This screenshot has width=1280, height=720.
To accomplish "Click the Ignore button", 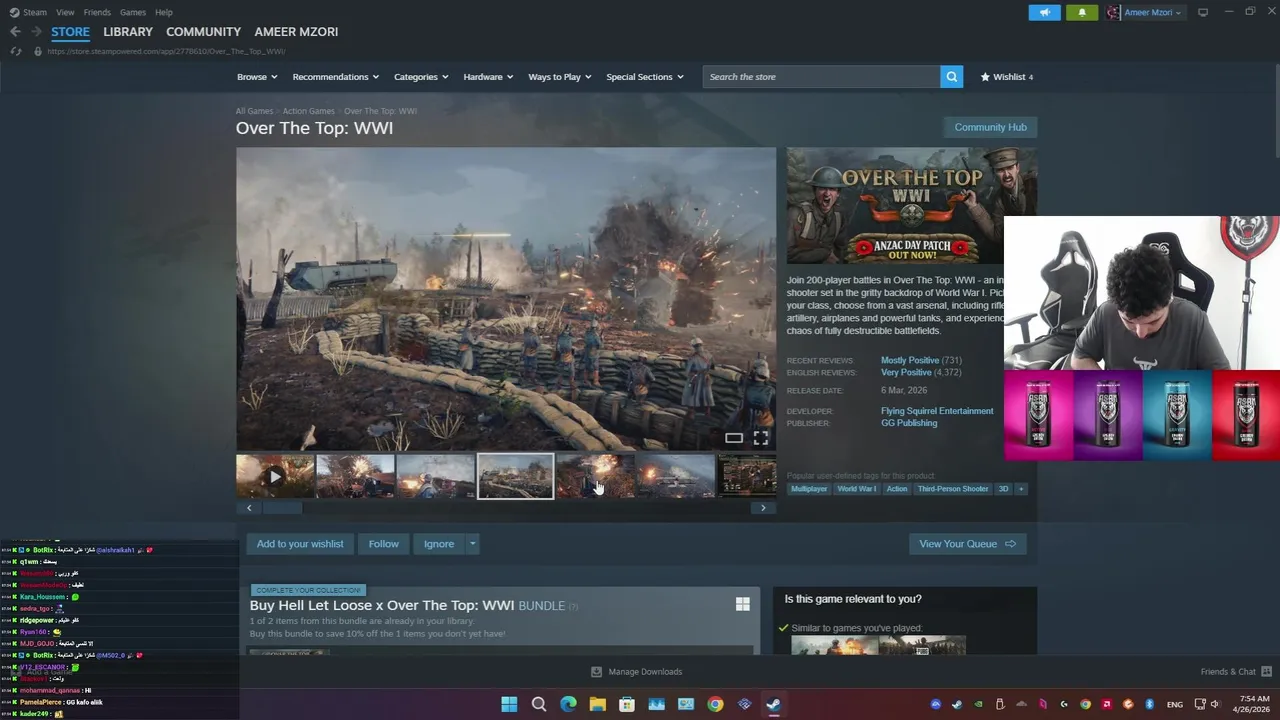I will [439, 544].
